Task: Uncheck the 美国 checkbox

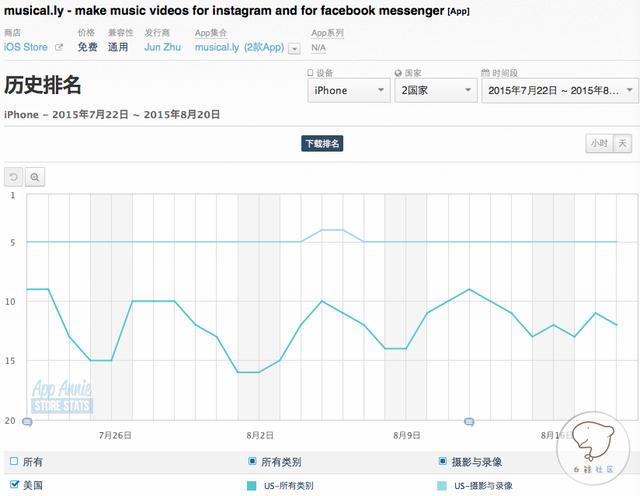Action: tap(14, 485)
